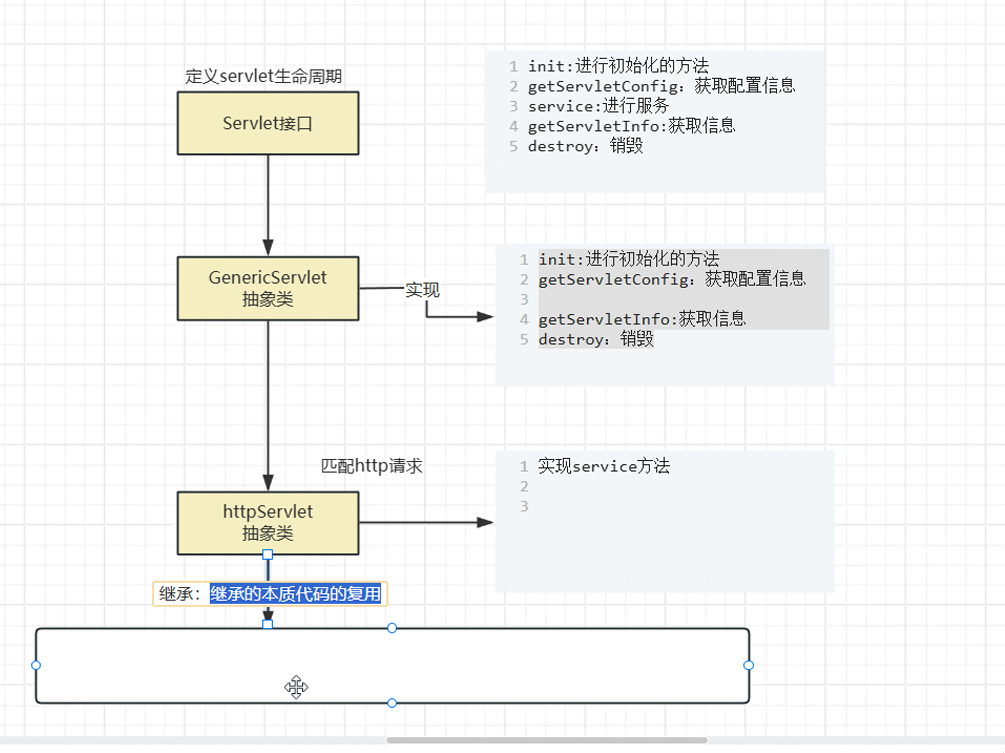
Task: Click 'init:进行初始化的方法' in the middle code block
Action: pyautogui.click(x=629, y=259)
